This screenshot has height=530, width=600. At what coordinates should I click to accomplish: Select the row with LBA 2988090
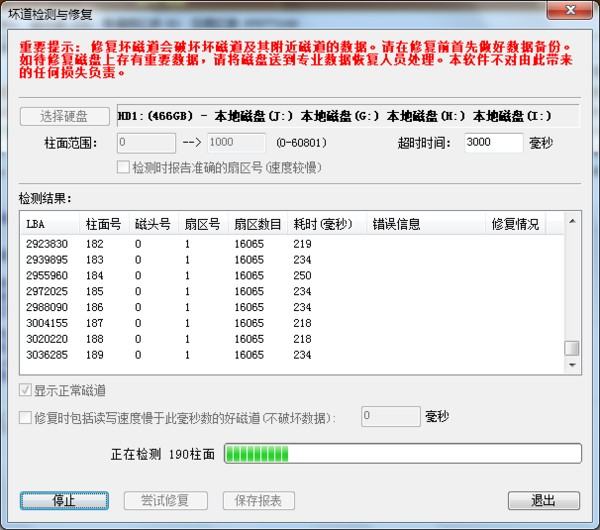(292, 307)
